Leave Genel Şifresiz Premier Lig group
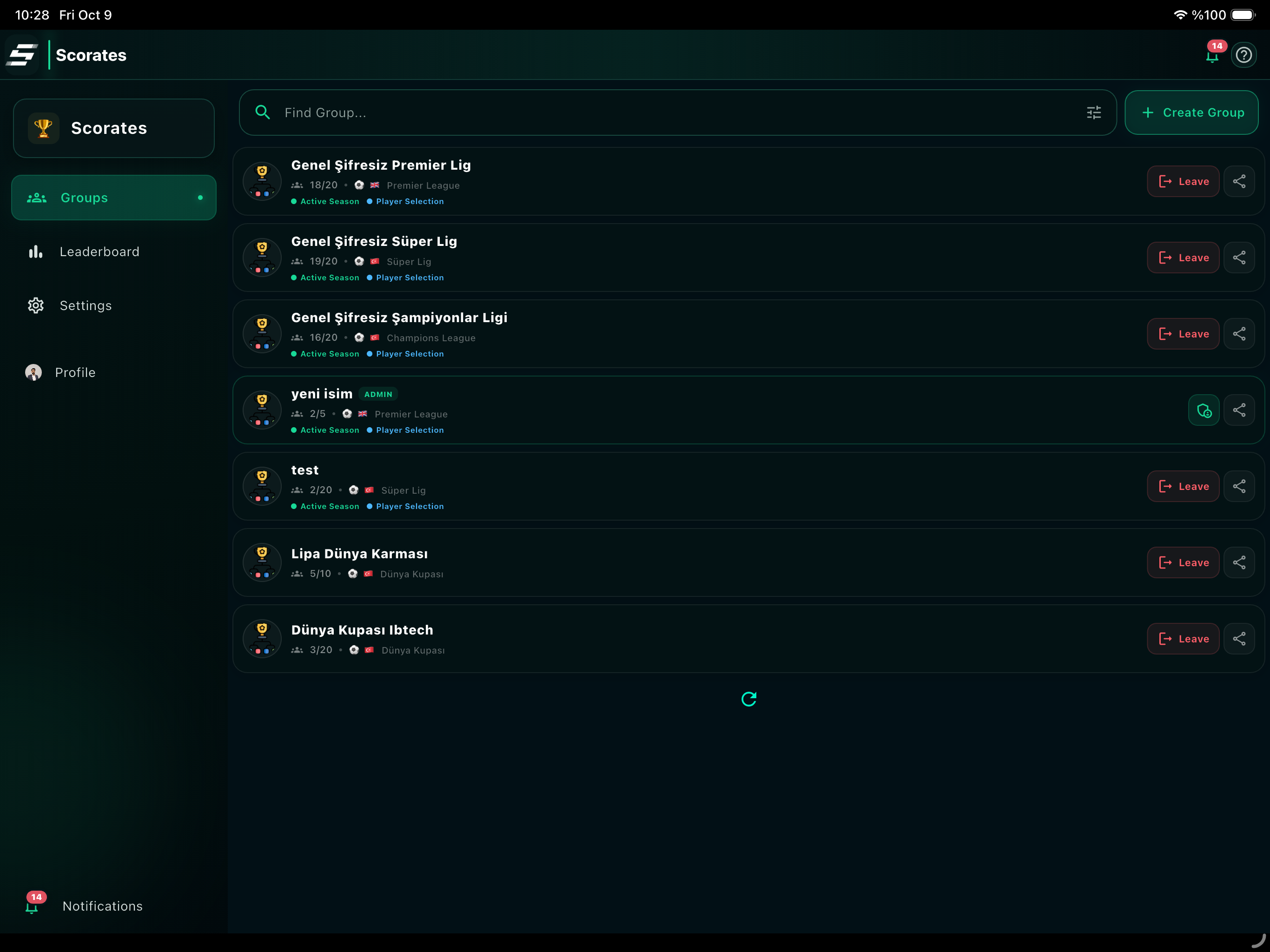This screenshot has width=1270, height=952. 1183,181
